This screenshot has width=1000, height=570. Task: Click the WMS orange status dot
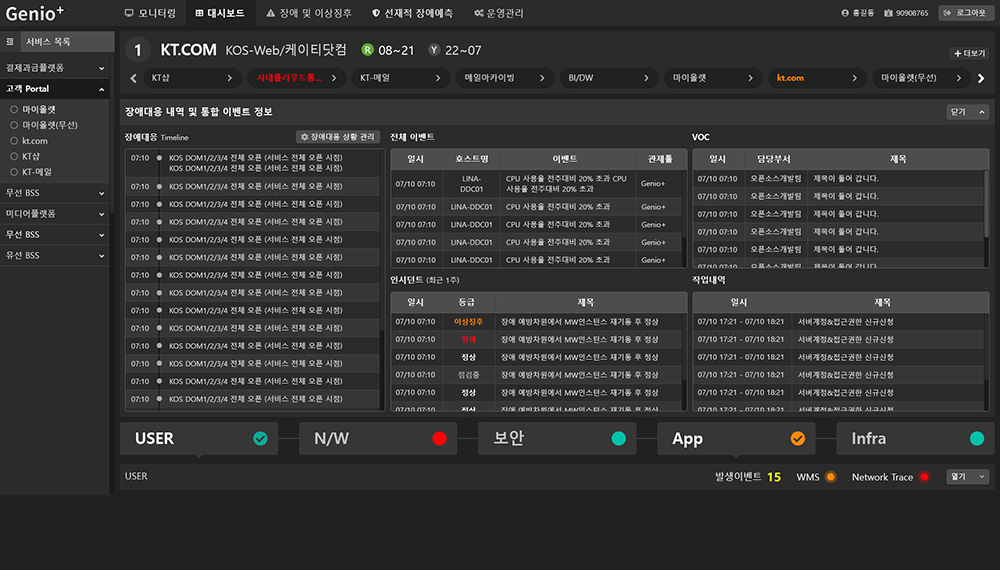click(x=830, y=477)
